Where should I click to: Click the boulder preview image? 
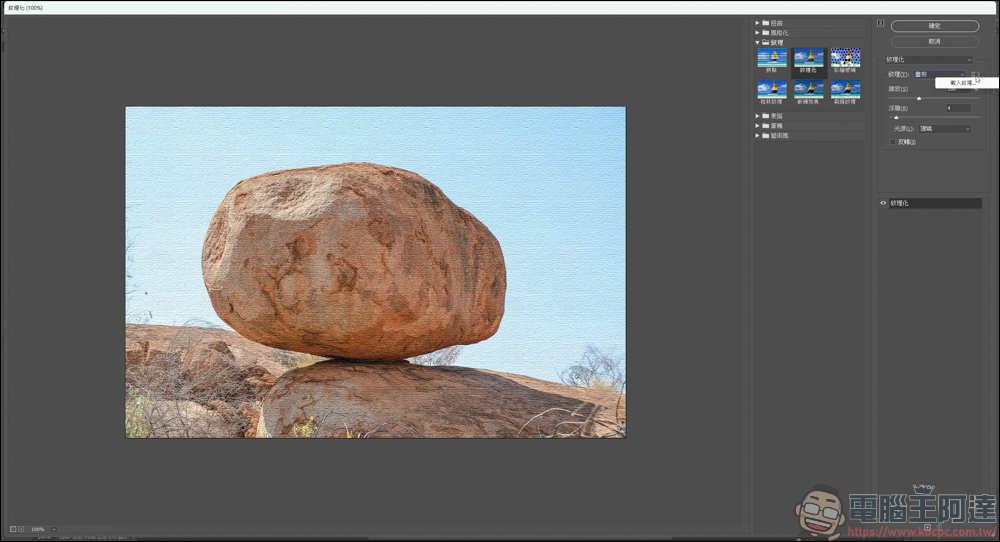(x=376, y=272)
